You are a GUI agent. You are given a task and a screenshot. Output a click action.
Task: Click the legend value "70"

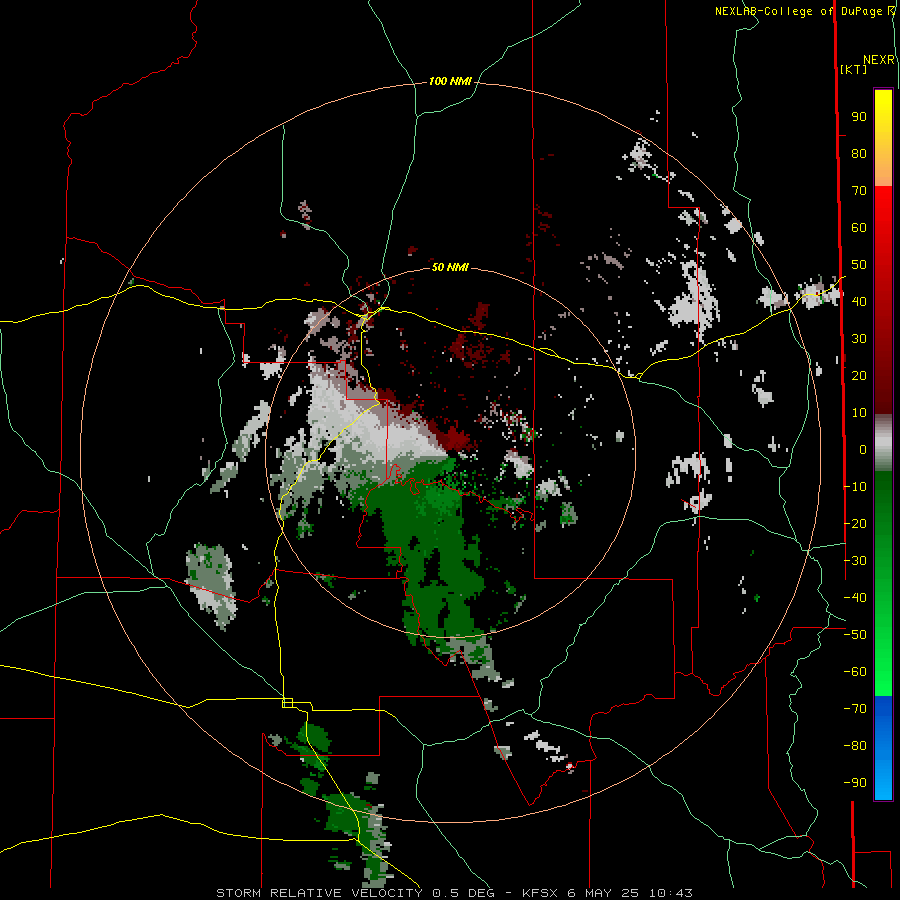859,191
